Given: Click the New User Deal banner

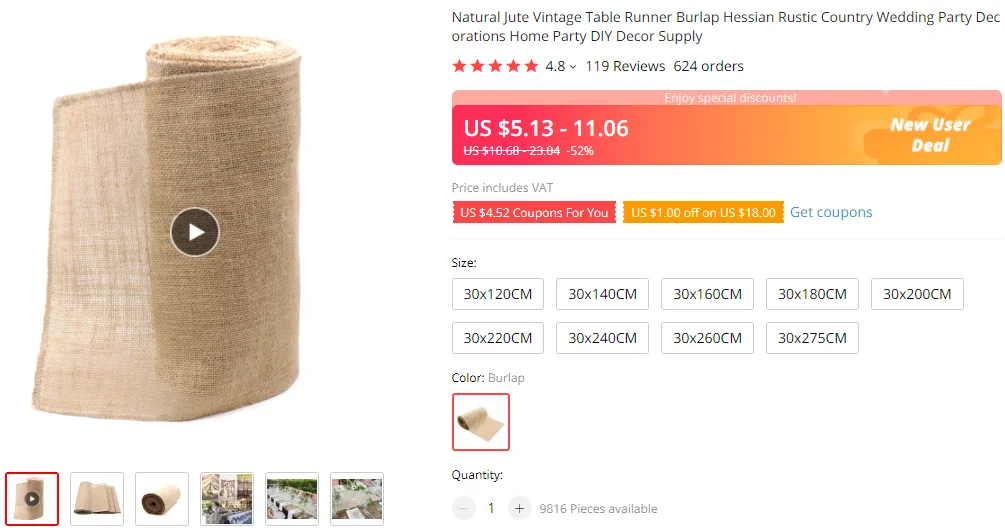Looking at the screenshot, I should pyautogui.click(x=931, y=135).
